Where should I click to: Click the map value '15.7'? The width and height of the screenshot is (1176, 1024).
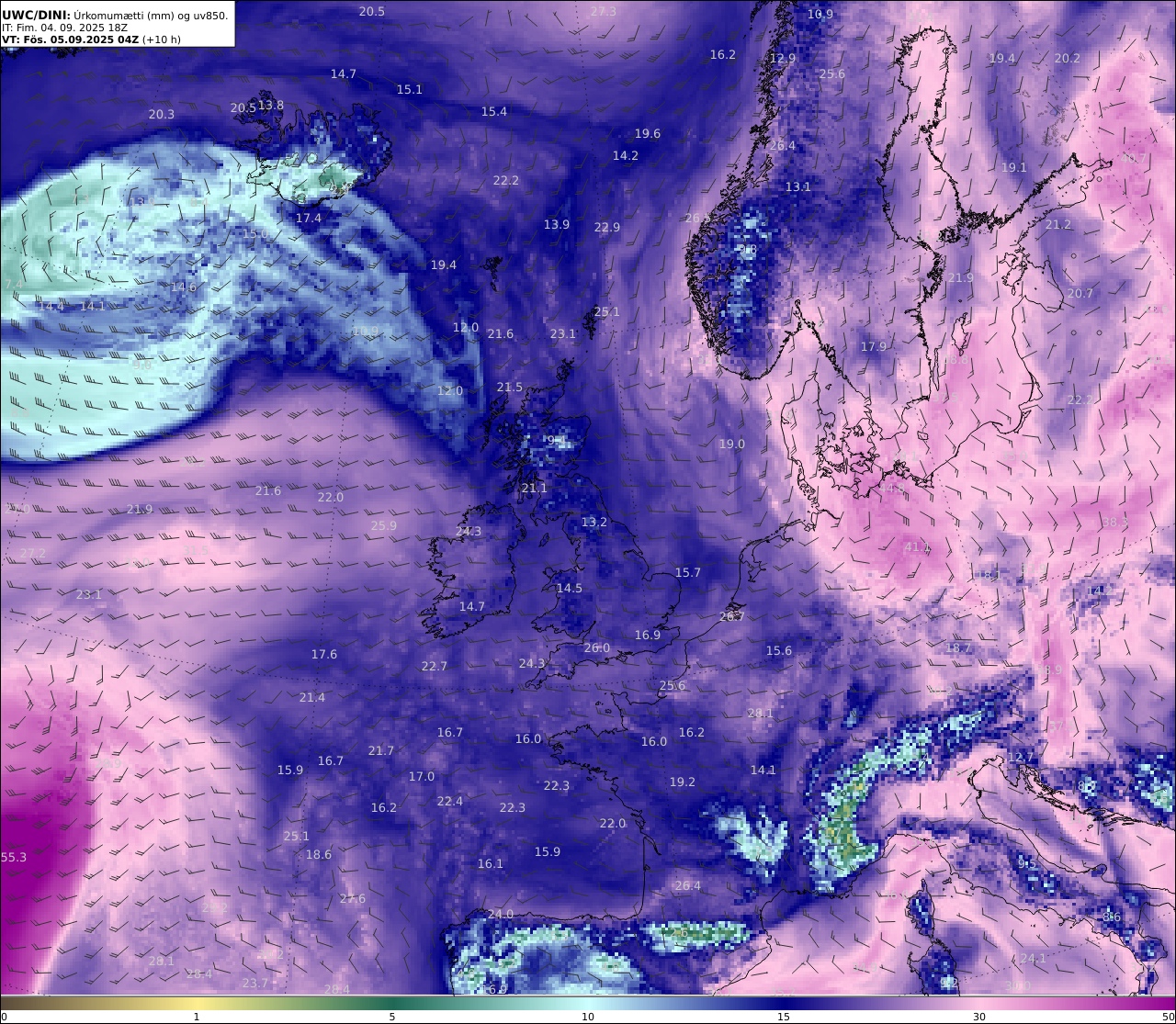coord(688,573)
